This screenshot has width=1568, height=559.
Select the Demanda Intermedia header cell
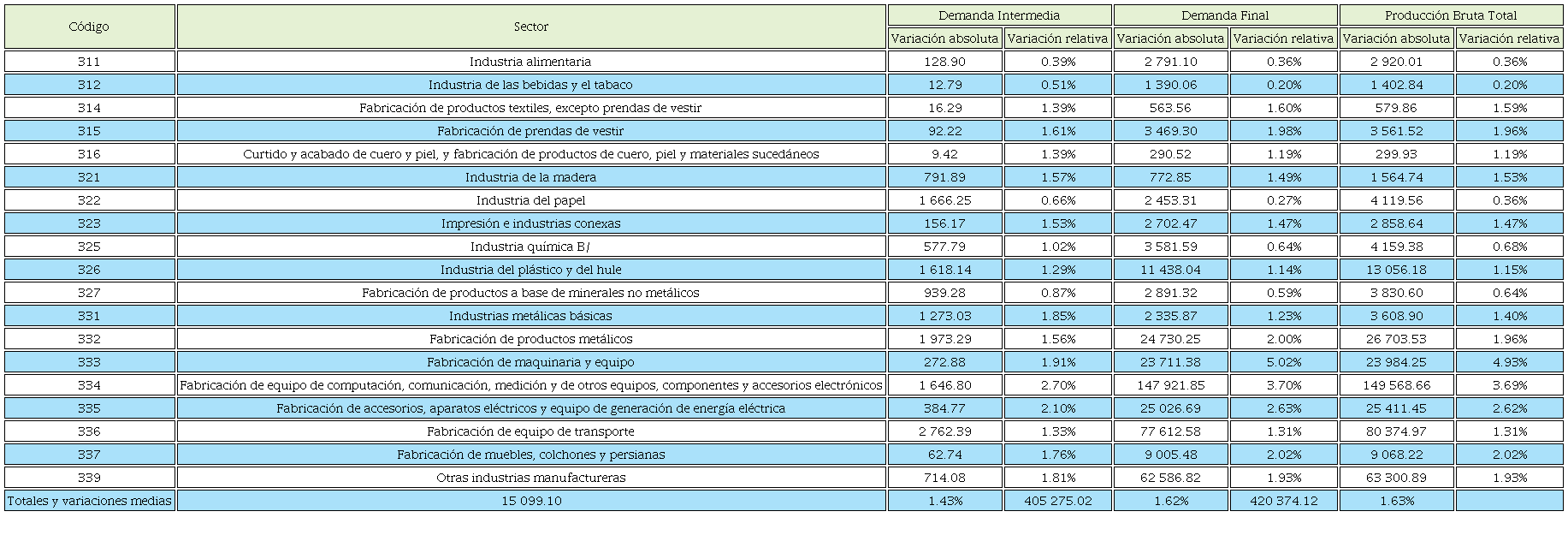click(x=998, y=15)
